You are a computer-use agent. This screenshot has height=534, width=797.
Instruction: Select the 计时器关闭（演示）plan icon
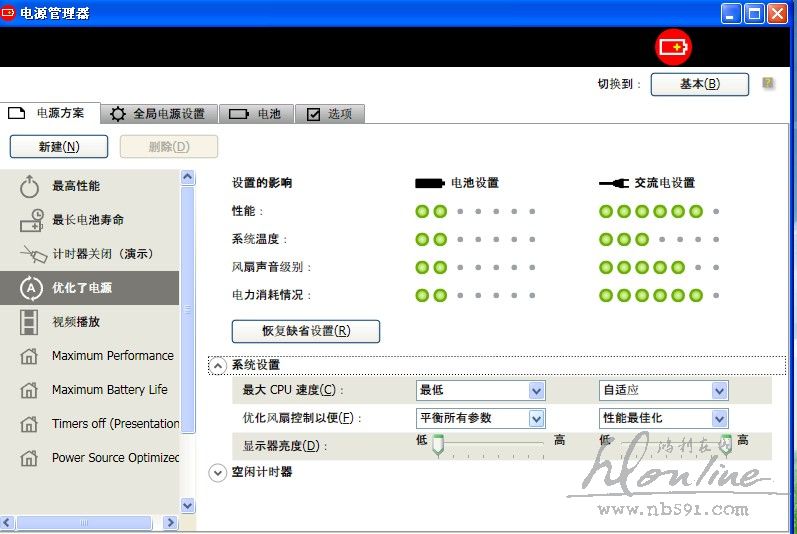tap(31, 254)
